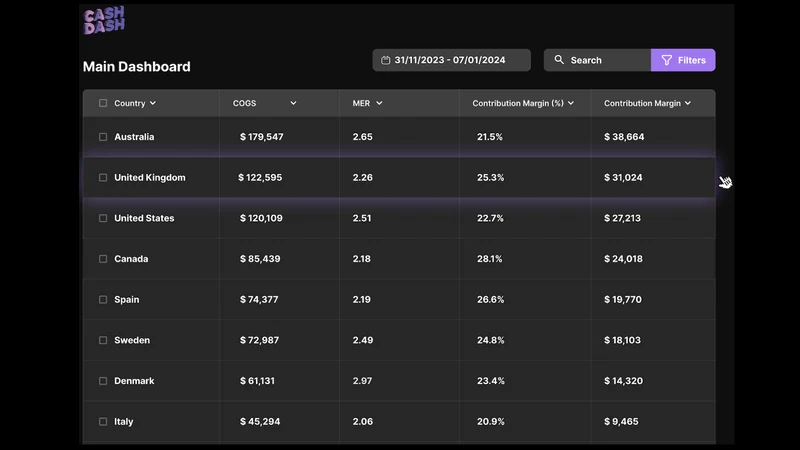Select the United States country name
The width and height of the screenshot is (800, 450).
(144, 218)
